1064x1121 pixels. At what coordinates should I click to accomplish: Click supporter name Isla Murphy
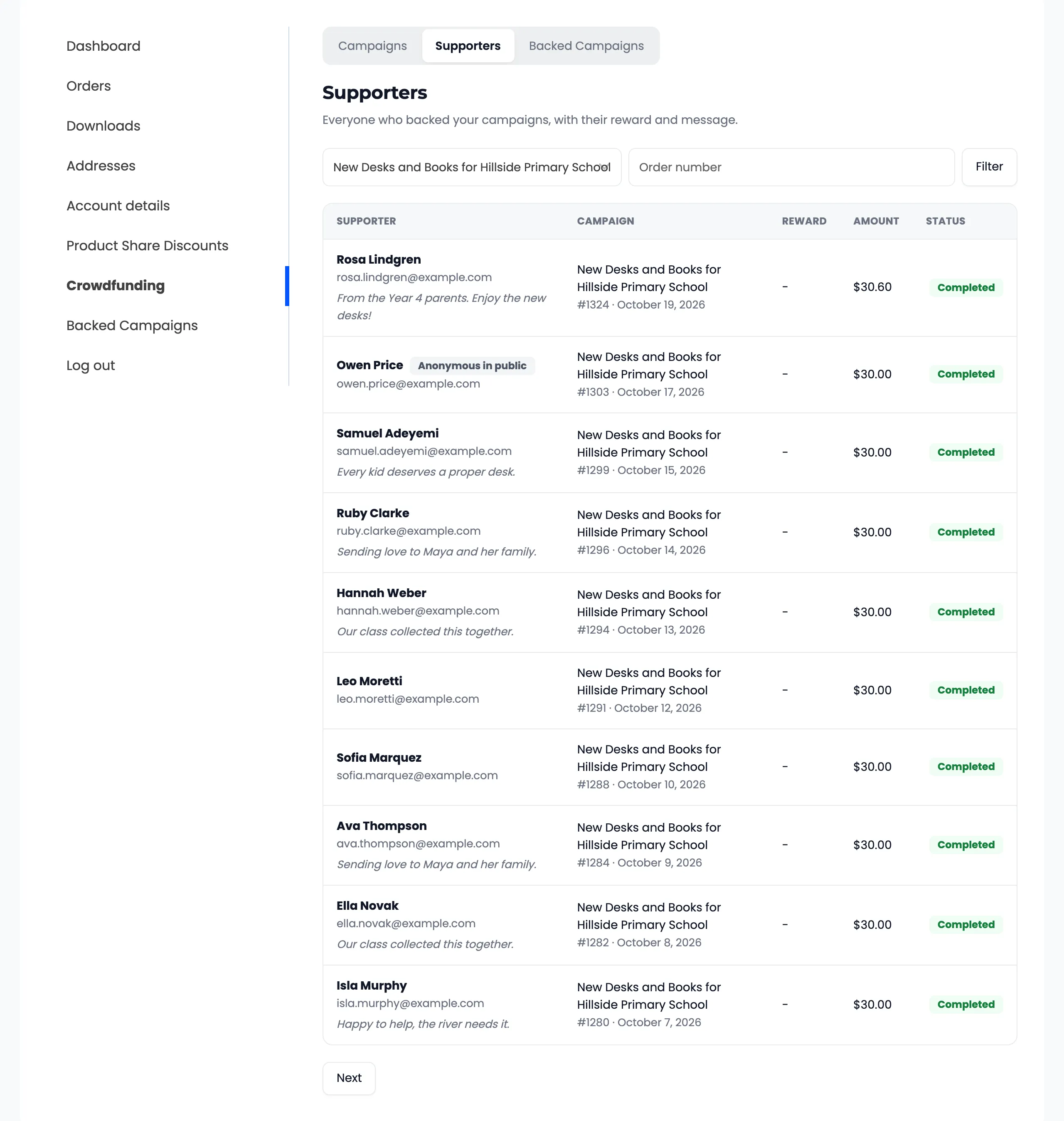pos(372,986)
